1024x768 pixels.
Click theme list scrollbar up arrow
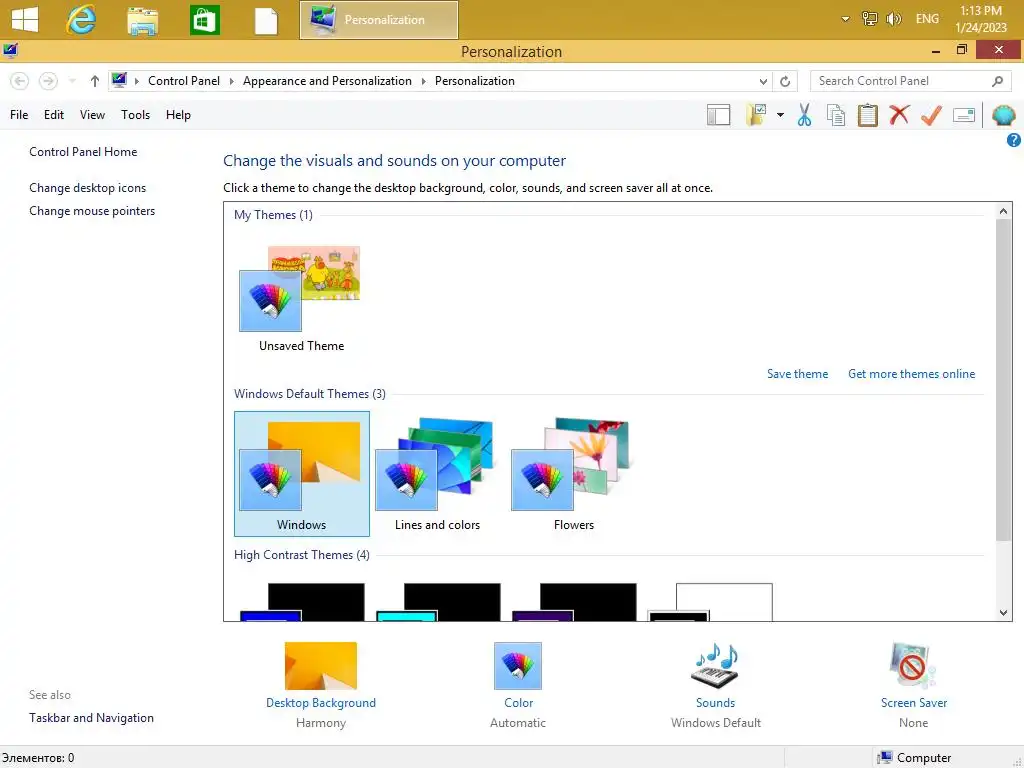point(1003,211)
